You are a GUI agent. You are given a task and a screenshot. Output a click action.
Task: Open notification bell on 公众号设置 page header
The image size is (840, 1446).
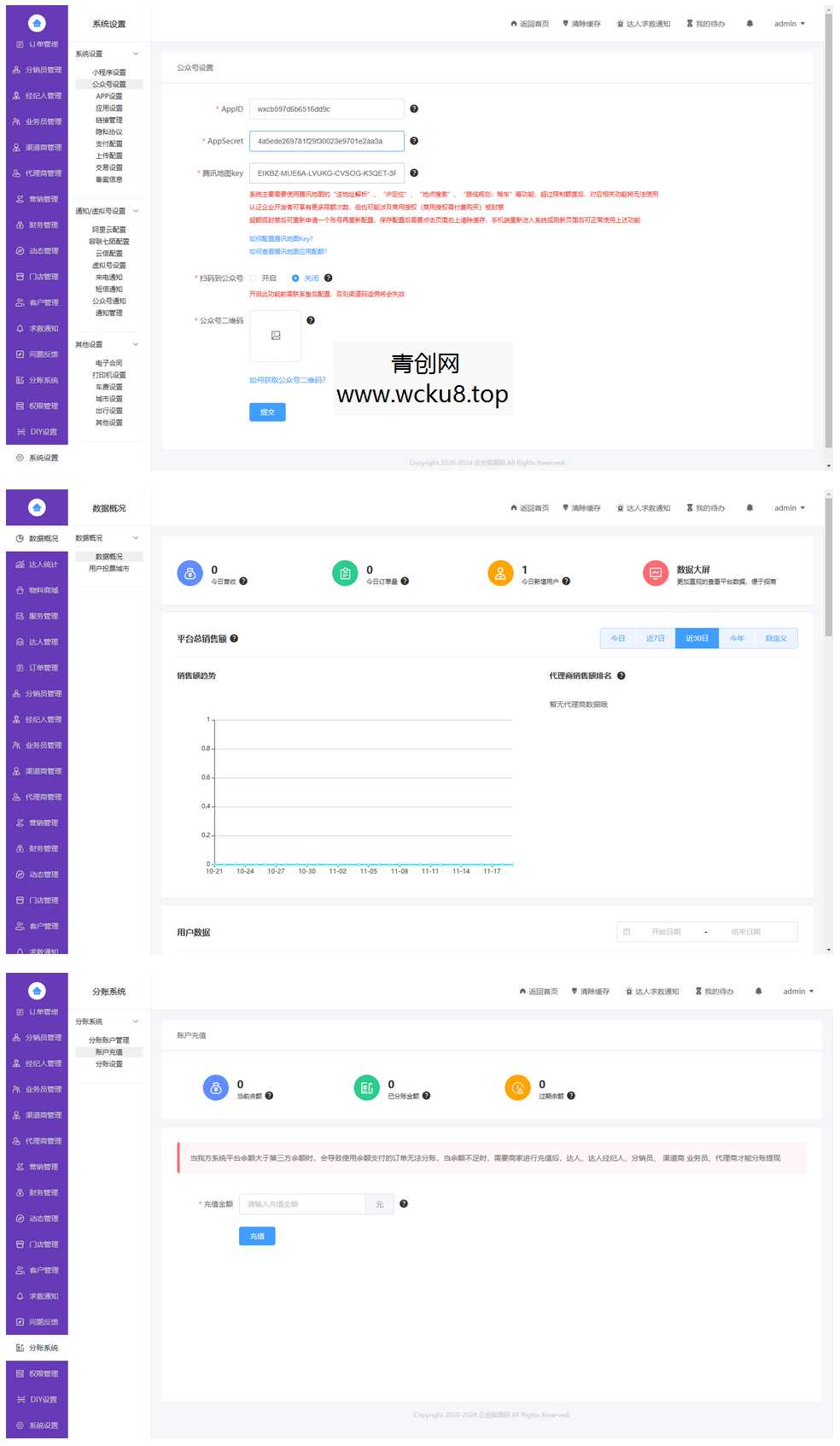[x=750, y=24]
